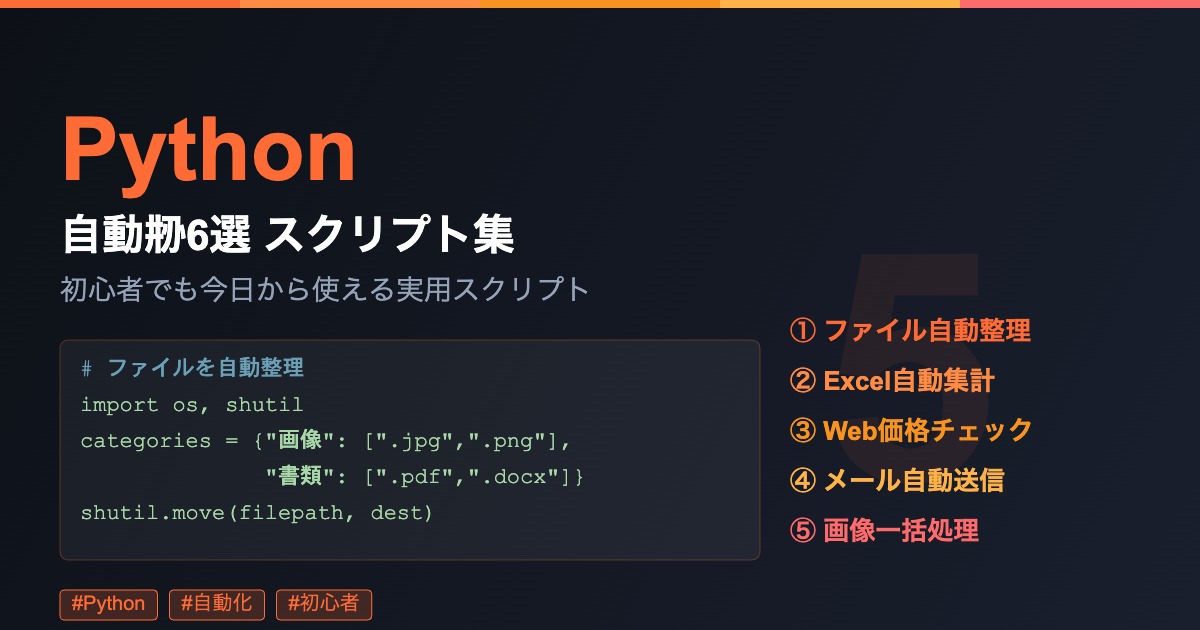Click the yellow-orange segment of top bar

[840, 3]
